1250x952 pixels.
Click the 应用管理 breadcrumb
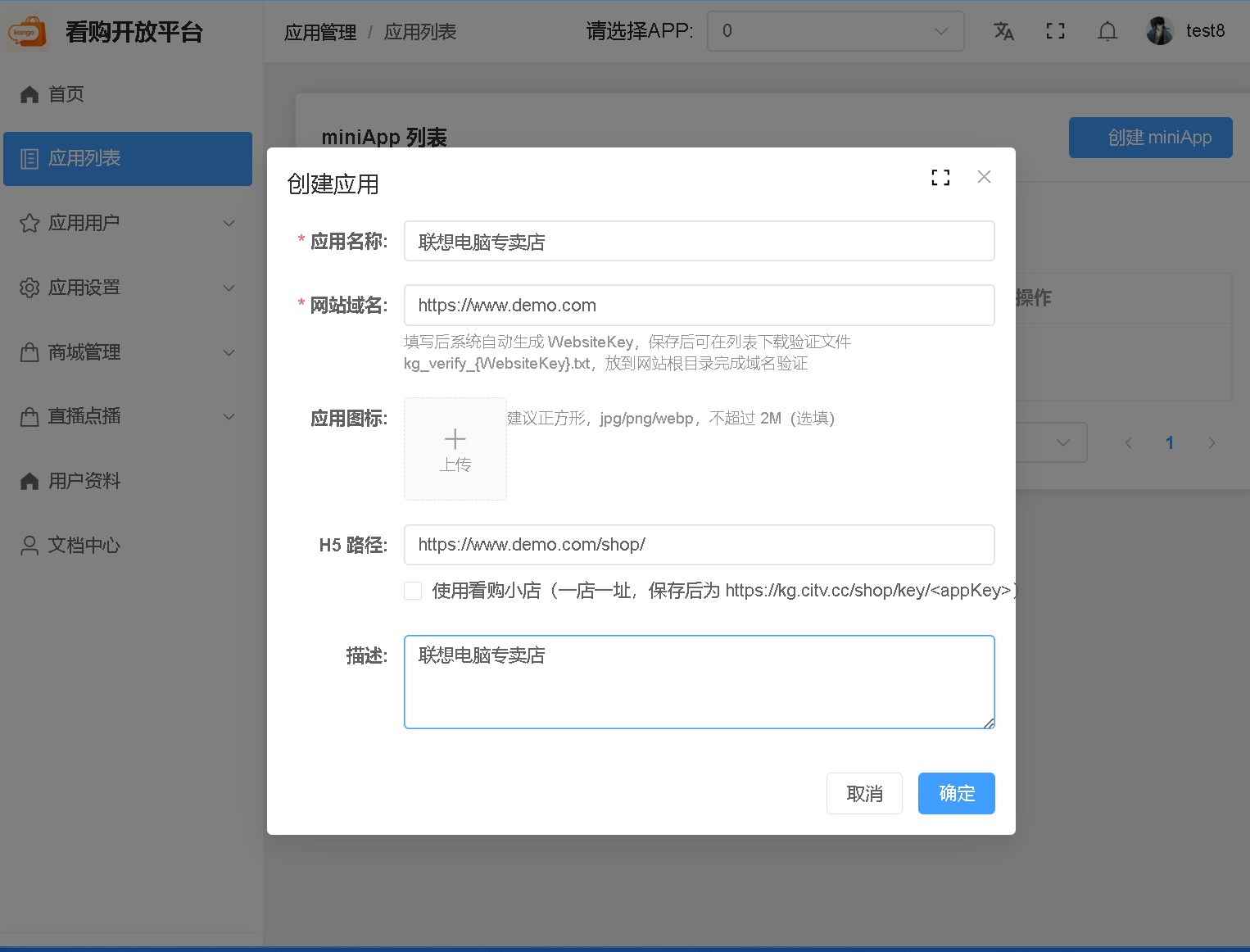point(320,32)
